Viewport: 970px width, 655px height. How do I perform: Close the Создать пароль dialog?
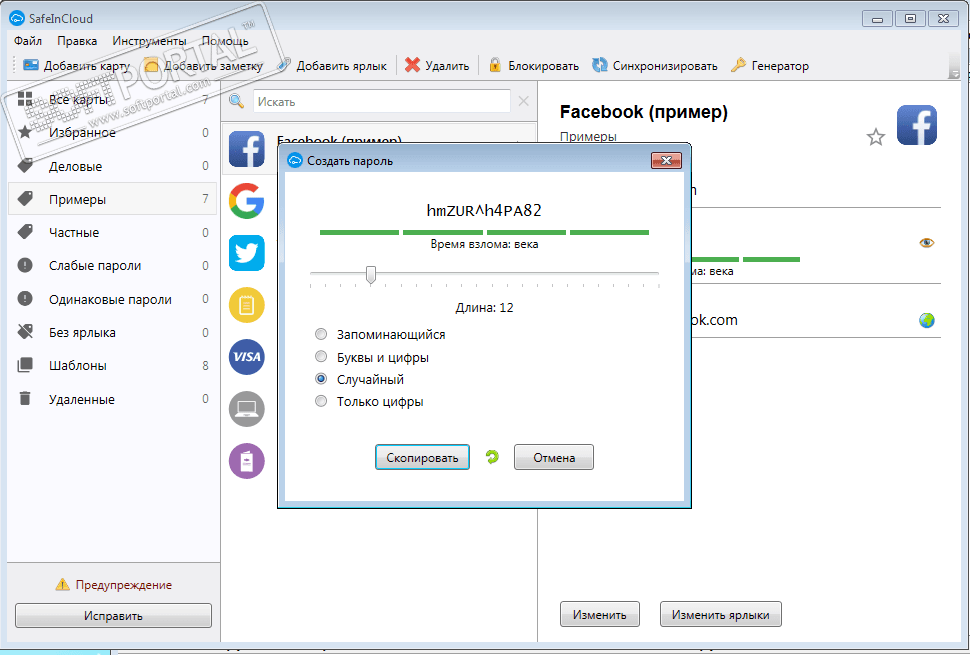[x=666, y=161]
